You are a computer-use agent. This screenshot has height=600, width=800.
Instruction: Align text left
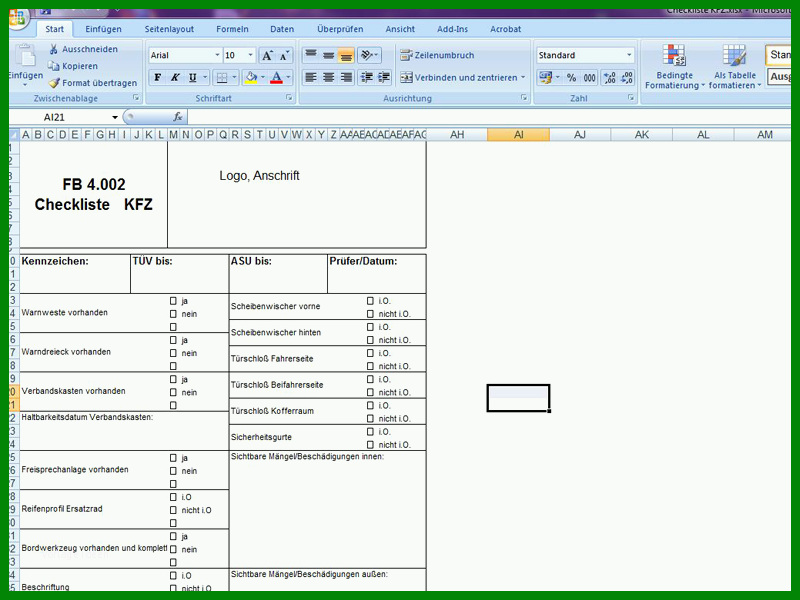[311, 78]
